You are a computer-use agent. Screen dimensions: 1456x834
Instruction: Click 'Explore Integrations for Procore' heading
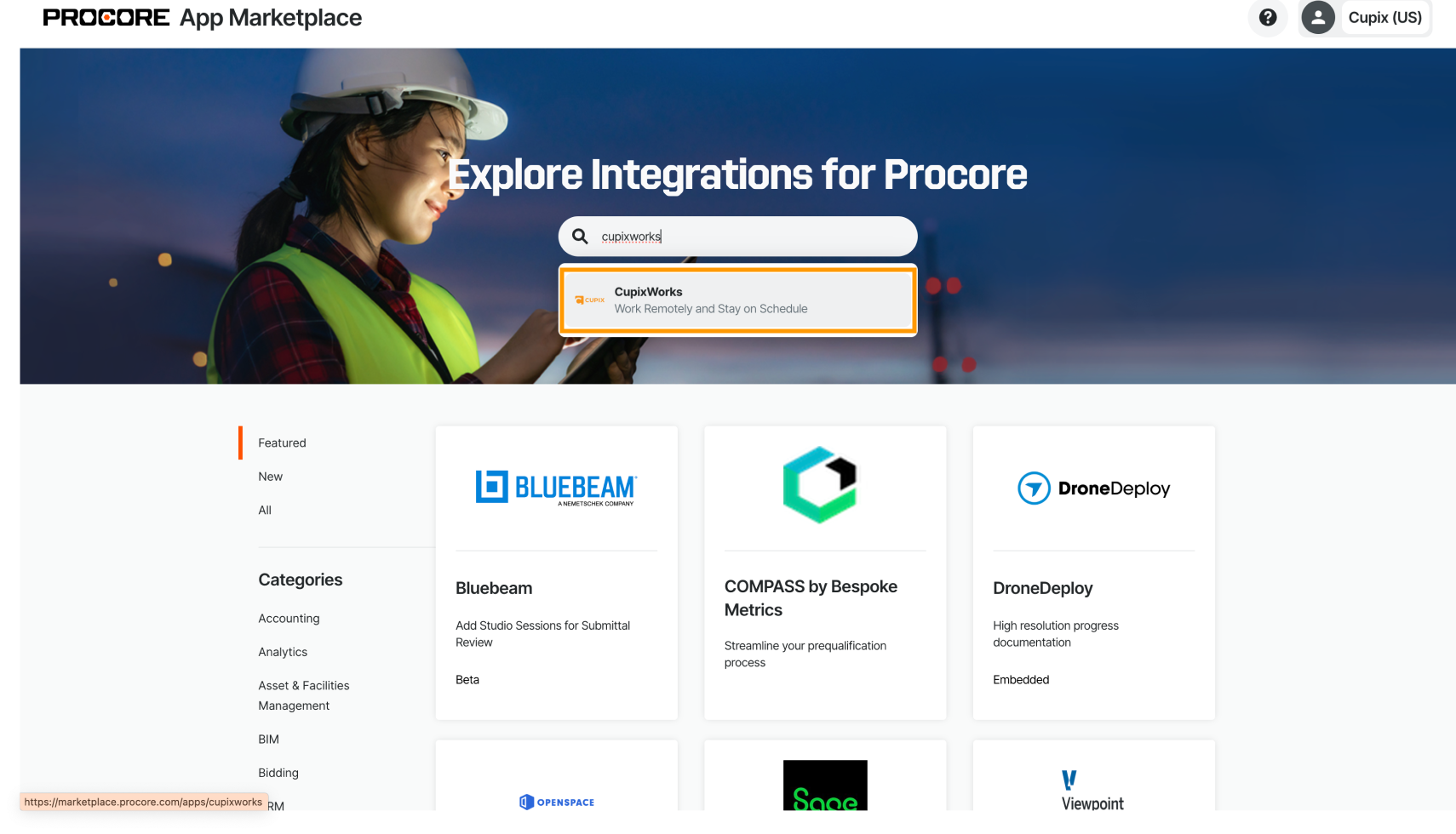pyautogui.click(x=737, y=174)
